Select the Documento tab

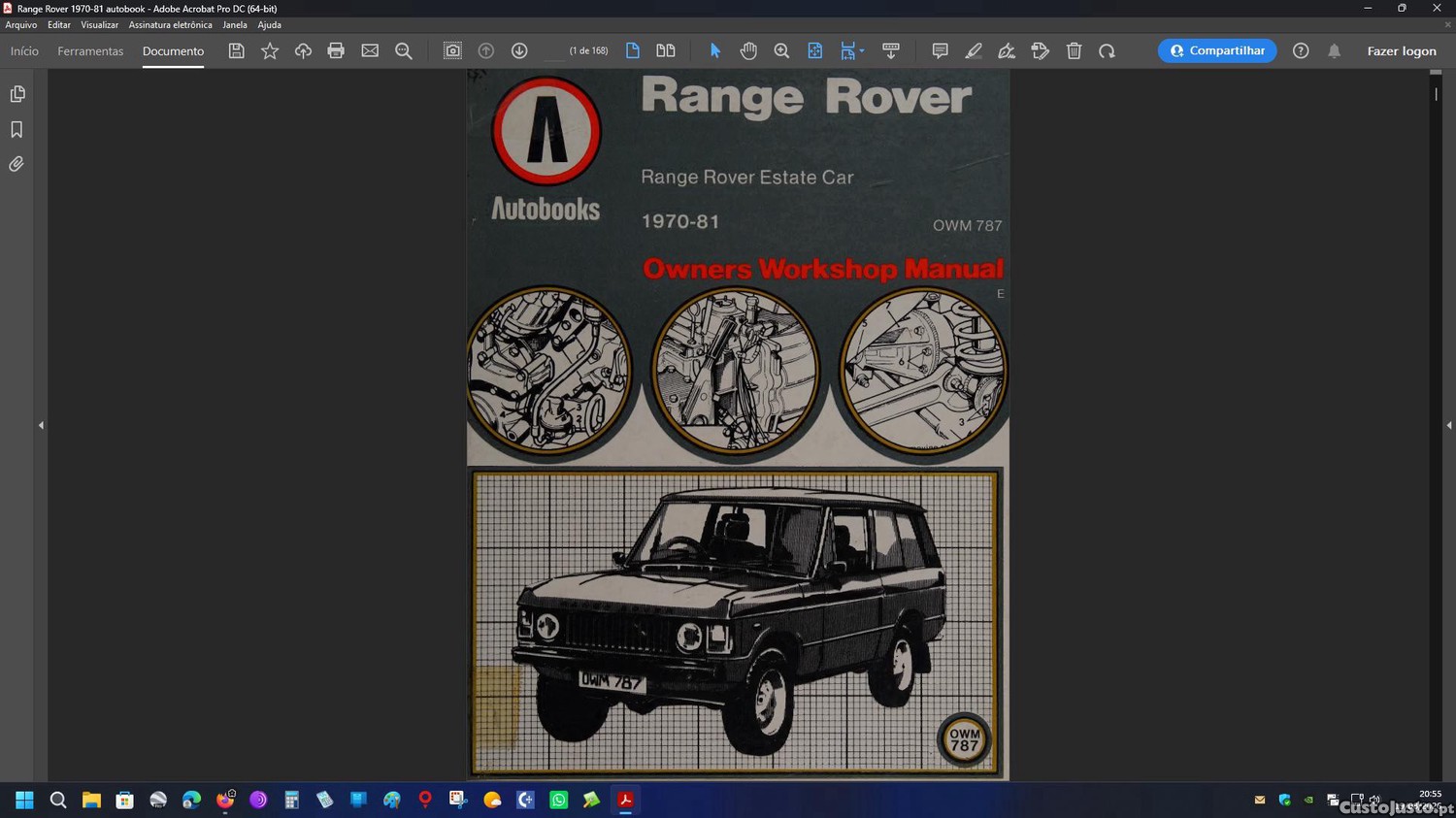coord(173,50)
